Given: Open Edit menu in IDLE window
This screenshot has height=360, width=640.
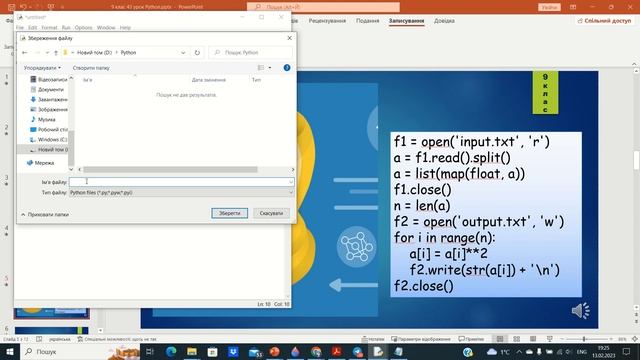Looking at the screenshot, I should pyautogui.click(x=33, y=27).
